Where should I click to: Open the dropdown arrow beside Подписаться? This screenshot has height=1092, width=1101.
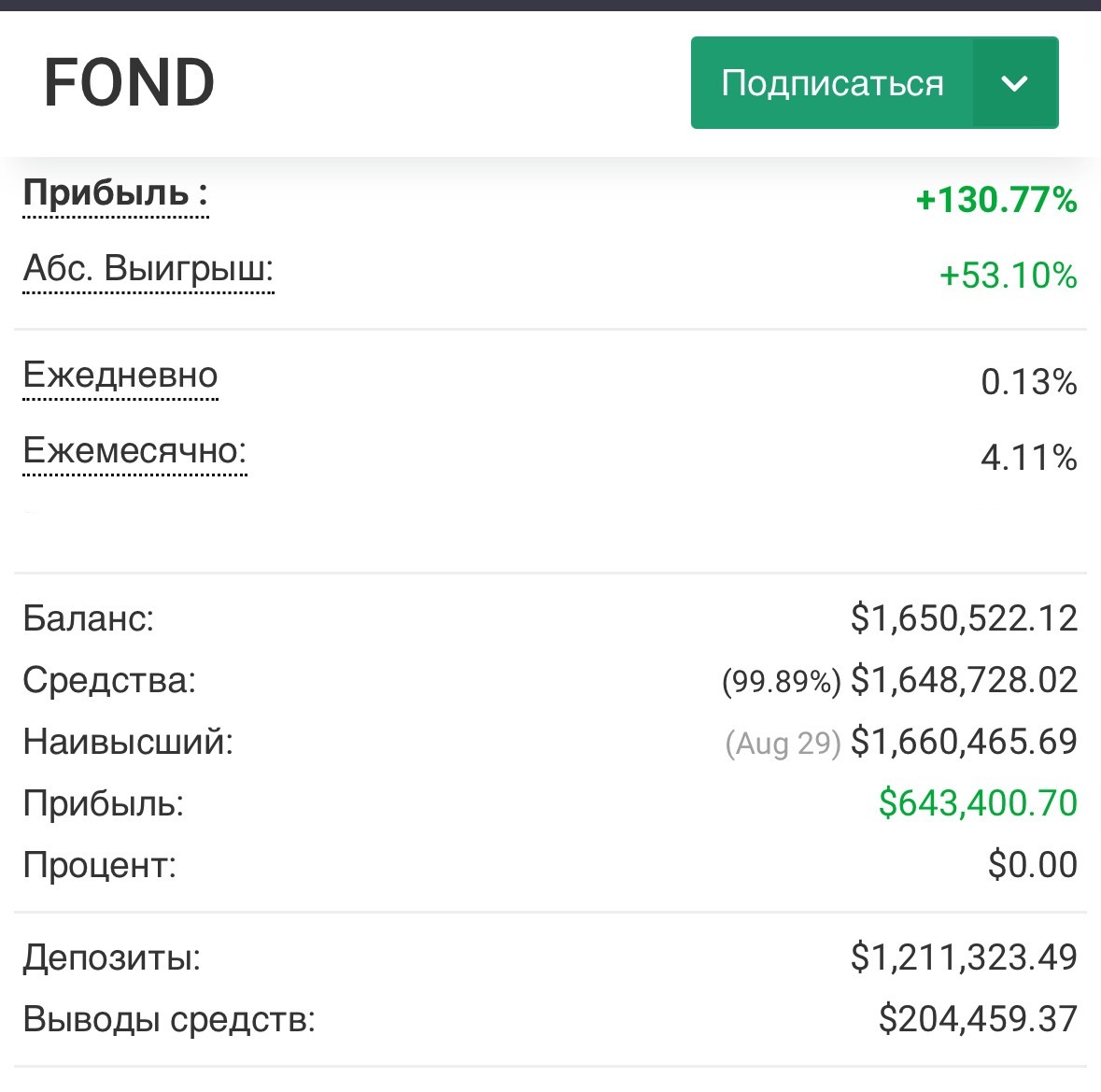point(1014,83)
